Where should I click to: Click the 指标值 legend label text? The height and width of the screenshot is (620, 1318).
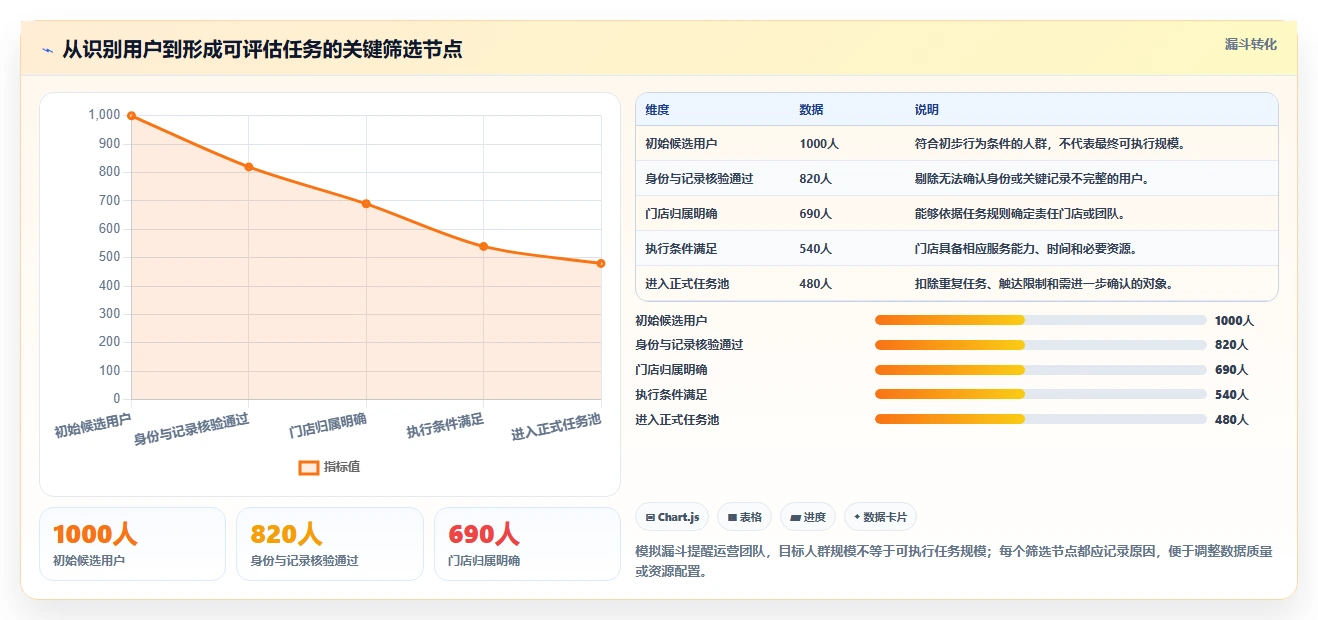342,467
